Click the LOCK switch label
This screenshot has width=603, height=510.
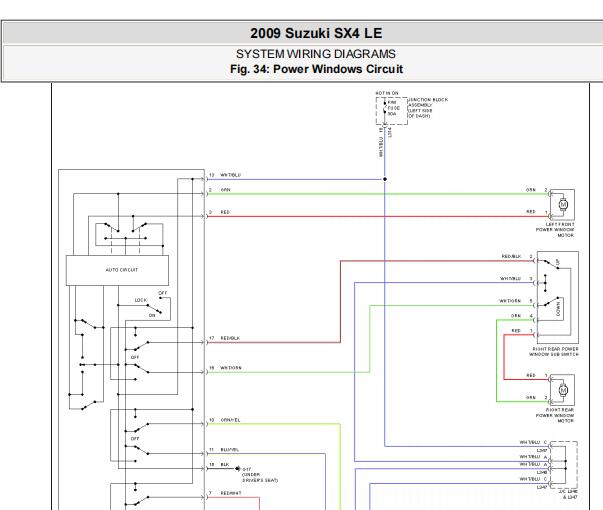point(141,300)
